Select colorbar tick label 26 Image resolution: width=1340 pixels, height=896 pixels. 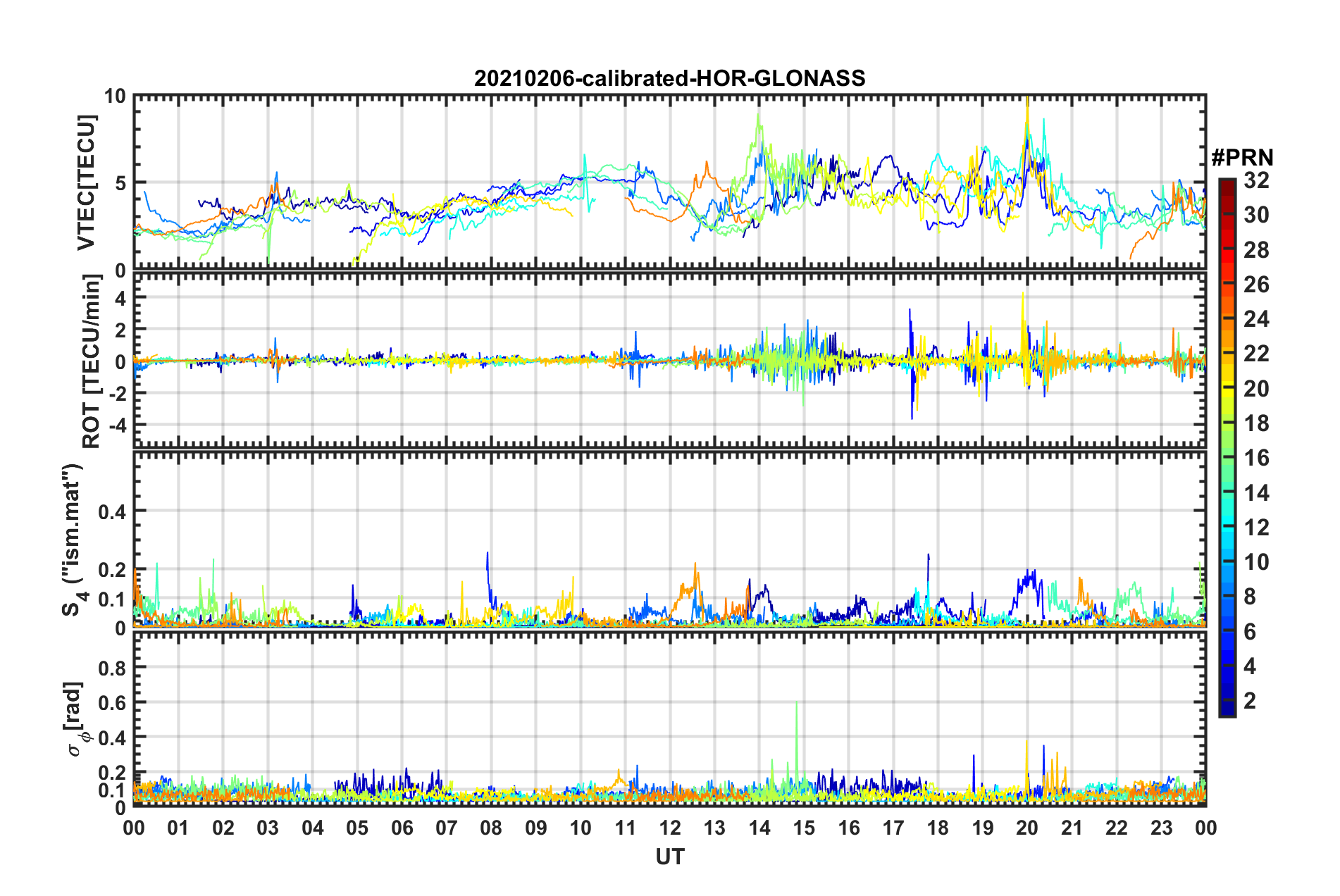coord(1257,284)
